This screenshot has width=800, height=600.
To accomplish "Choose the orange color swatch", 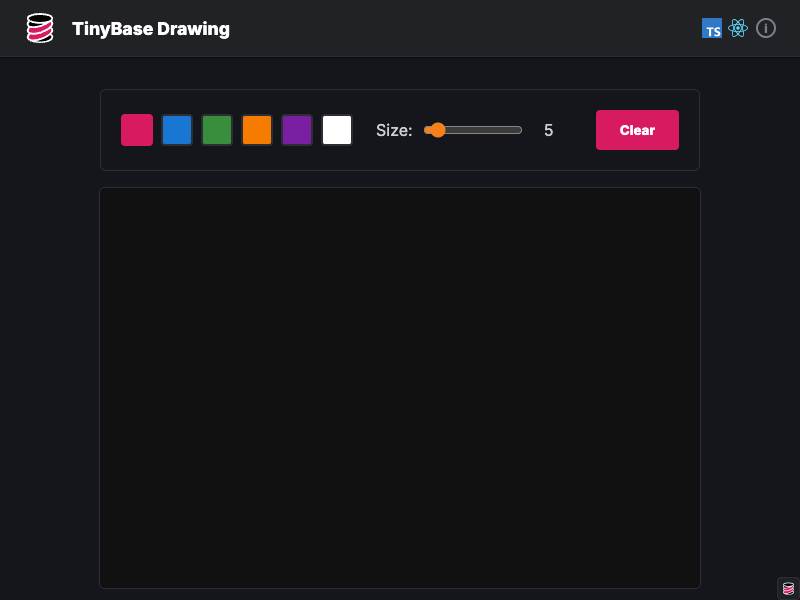I will coord(257,130).
